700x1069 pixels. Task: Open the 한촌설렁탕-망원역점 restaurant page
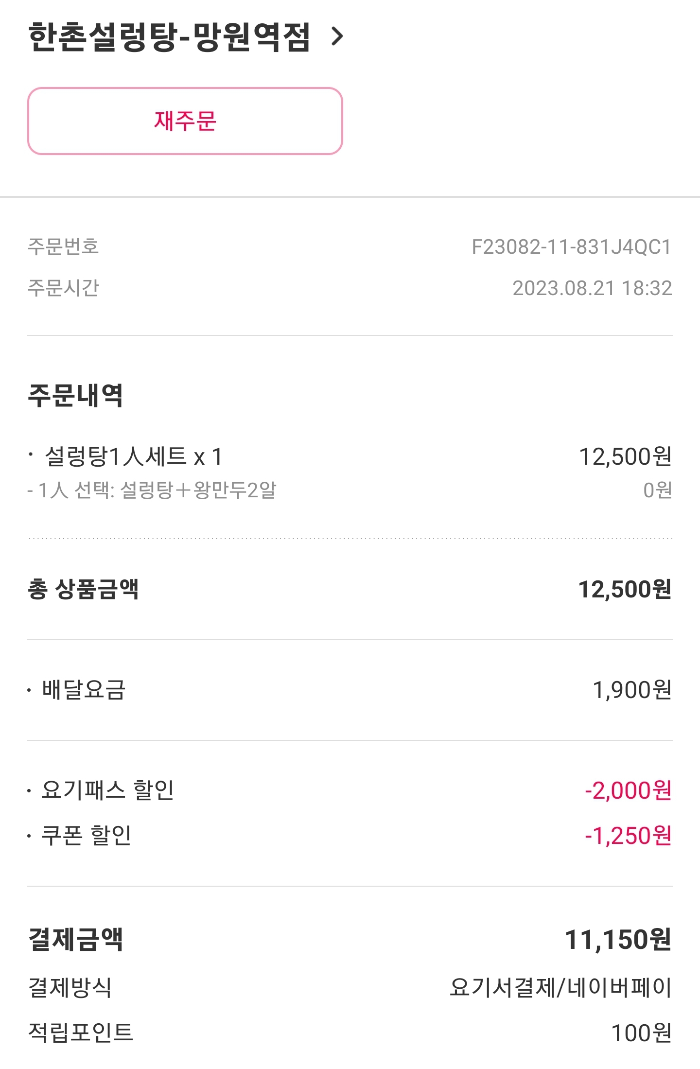[x=170, y=35]
